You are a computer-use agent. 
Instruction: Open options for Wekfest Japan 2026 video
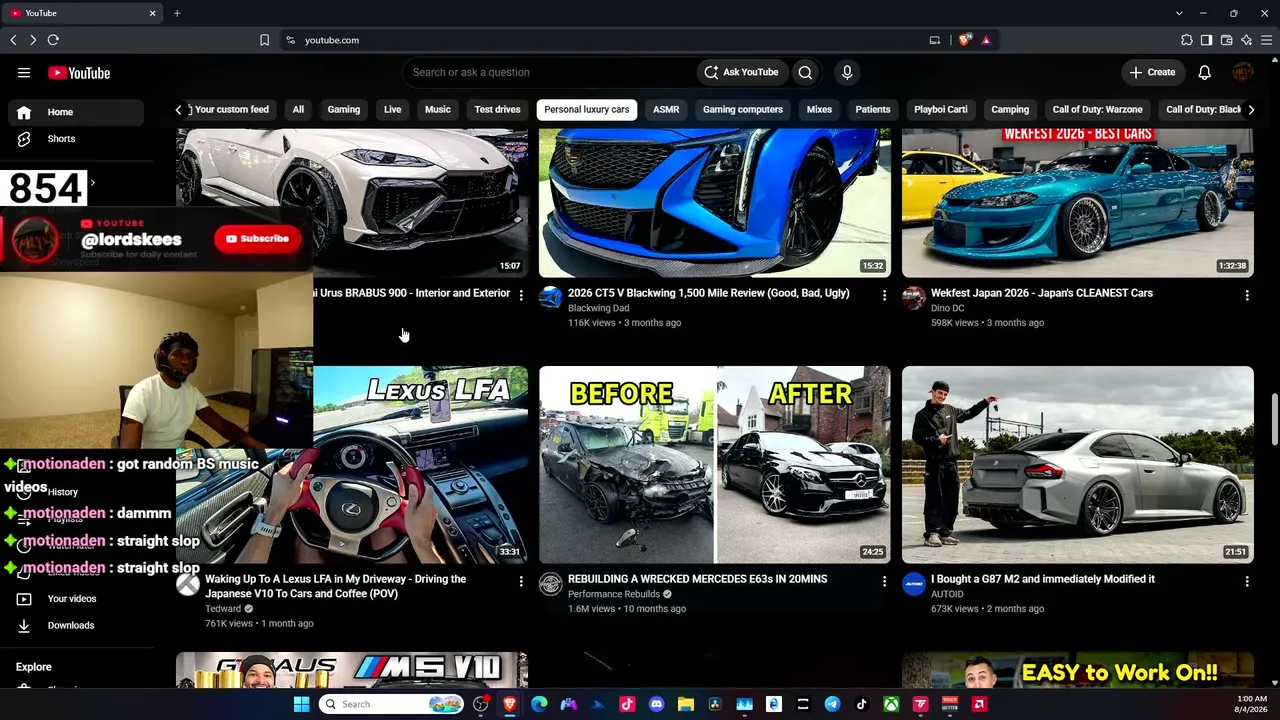click(1247, 295)
